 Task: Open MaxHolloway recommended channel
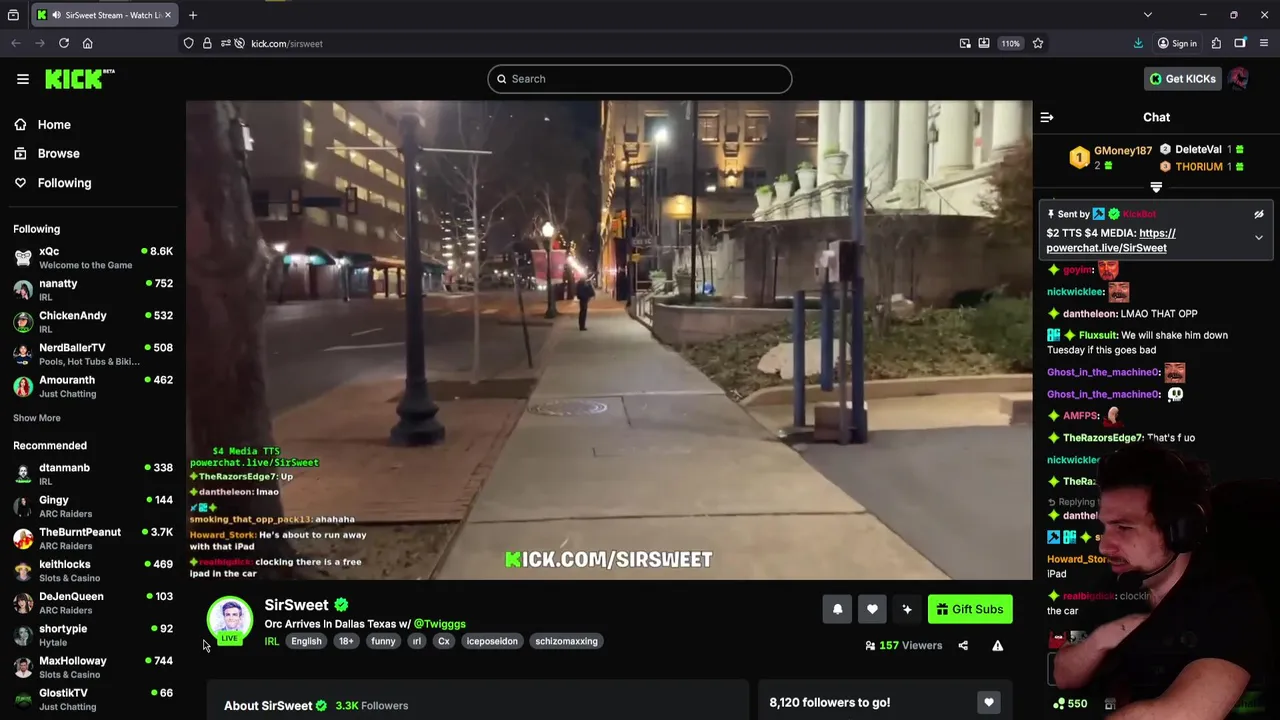point(93,667)
